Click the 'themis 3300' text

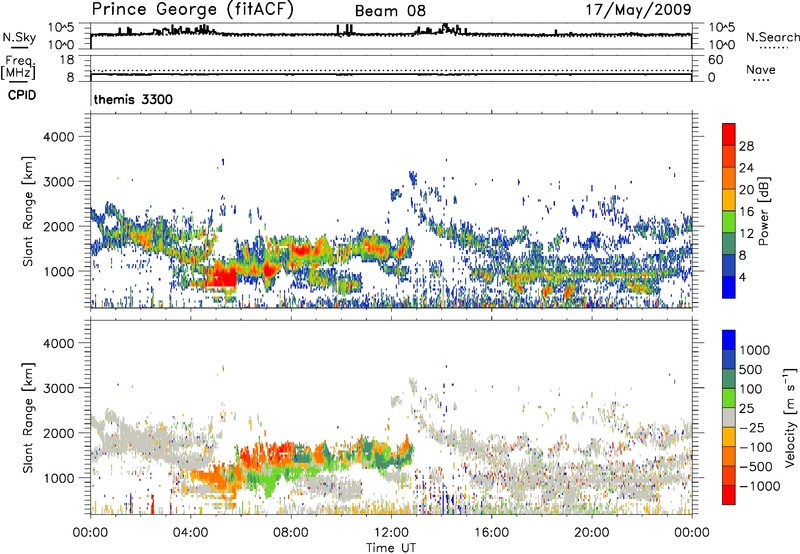click(x=133, y=99)
